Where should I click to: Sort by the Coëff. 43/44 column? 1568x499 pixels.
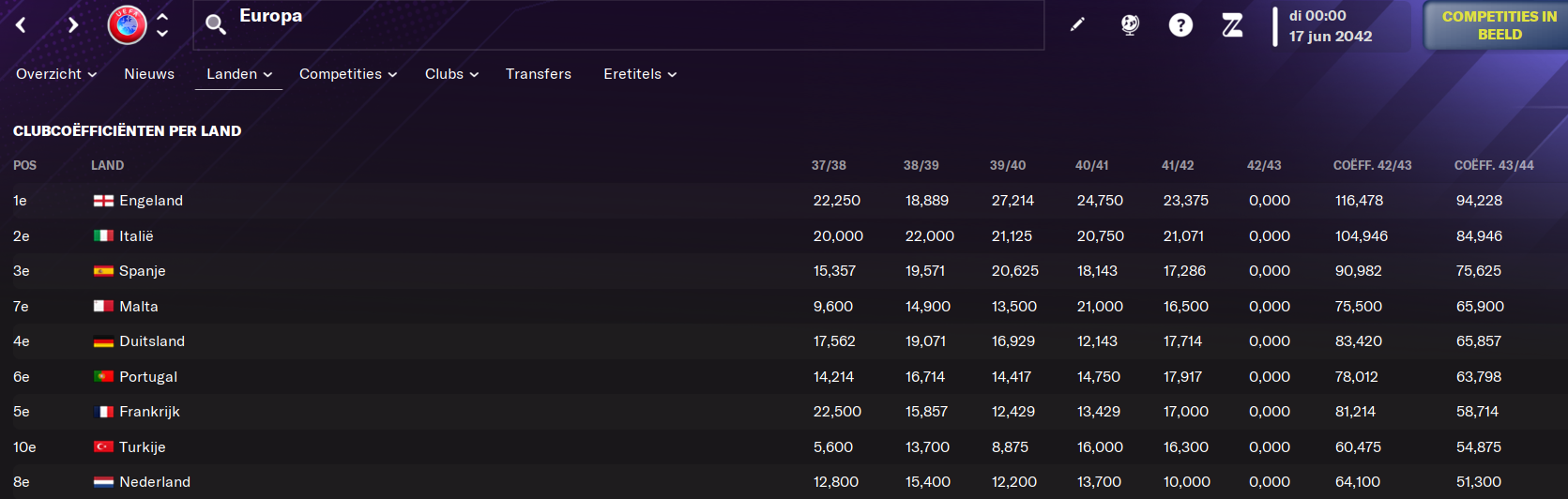click(1494, 165)
